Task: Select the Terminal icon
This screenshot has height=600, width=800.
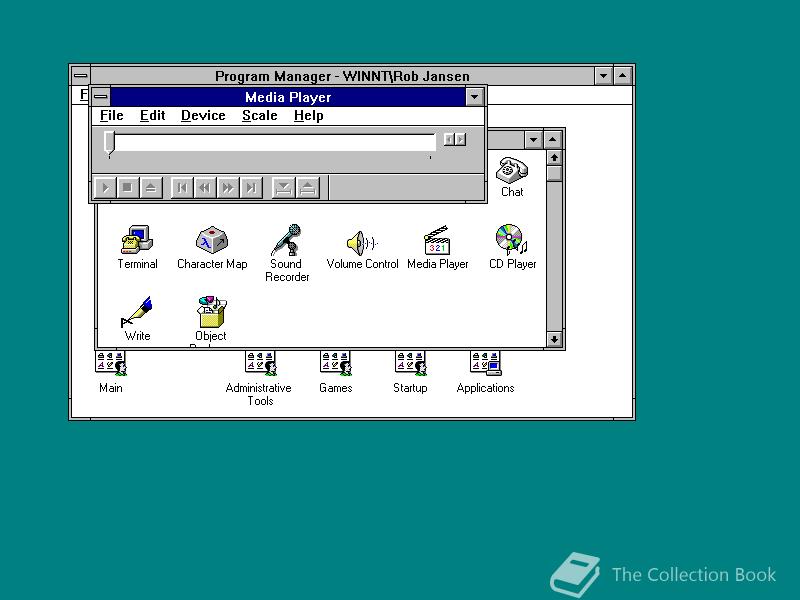Action: click(137, 240)
